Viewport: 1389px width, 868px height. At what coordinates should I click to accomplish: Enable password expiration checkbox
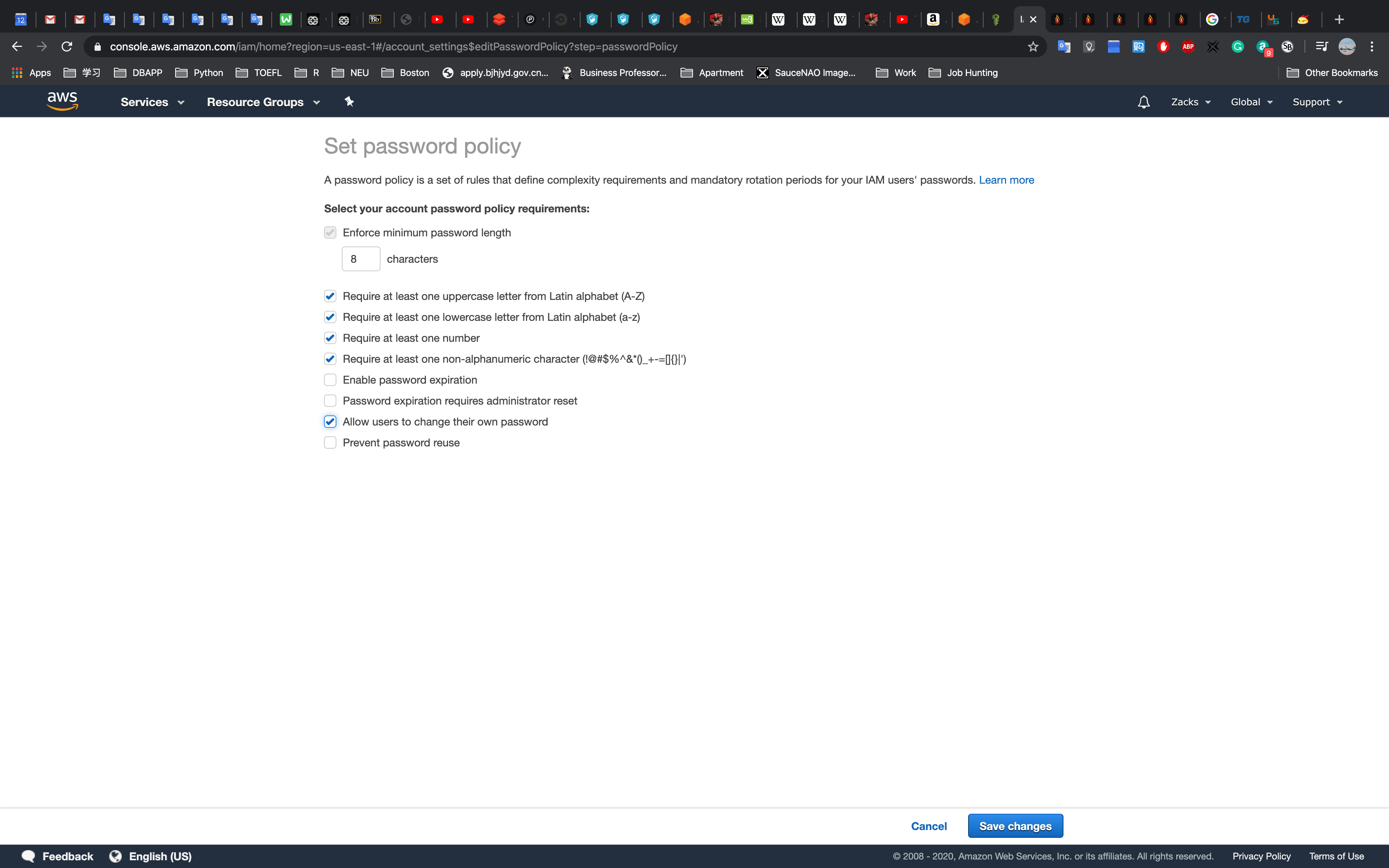coord(330,380)
